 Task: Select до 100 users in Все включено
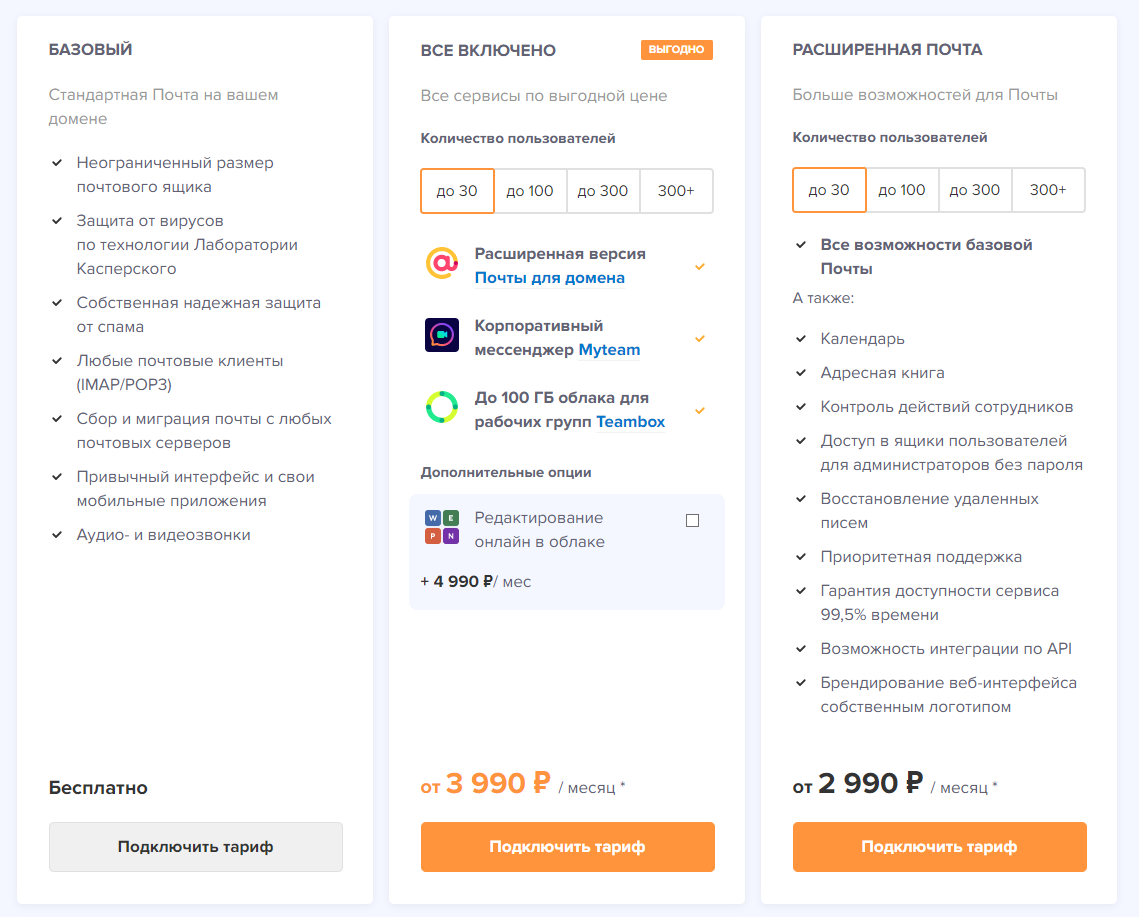coord(530,191)
